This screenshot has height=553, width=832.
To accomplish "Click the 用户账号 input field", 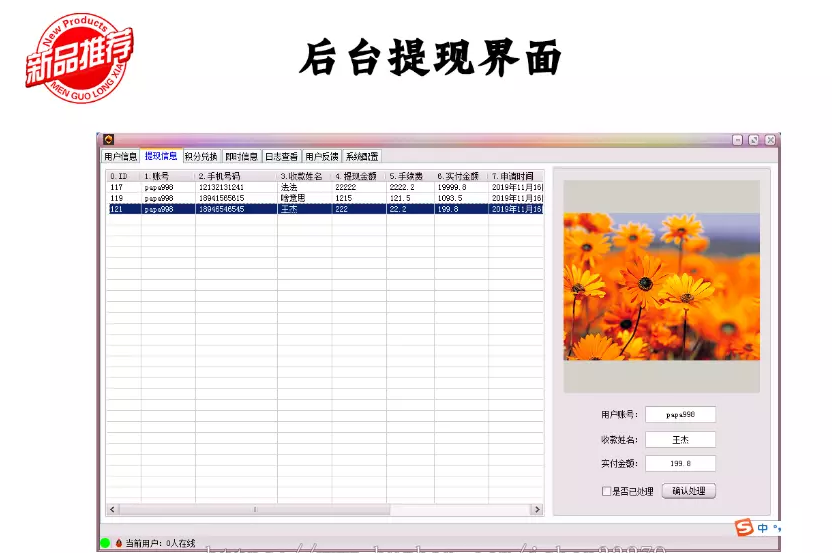I will tap(680, 414).
